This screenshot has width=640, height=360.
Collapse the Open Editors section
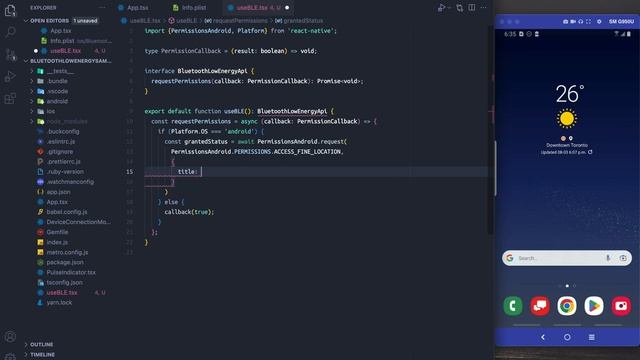pyautogui.click(x=26, y=20)
